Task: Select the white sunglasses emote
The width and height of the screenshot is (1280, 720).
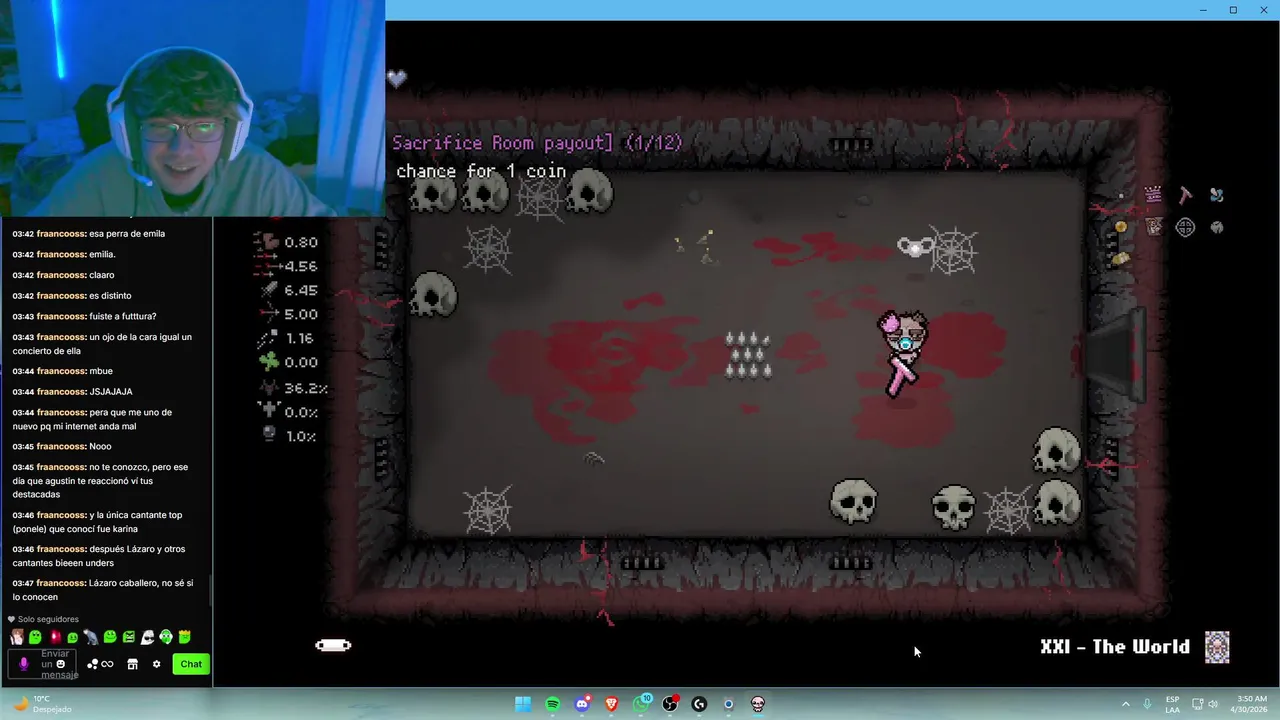Action: 147,637
